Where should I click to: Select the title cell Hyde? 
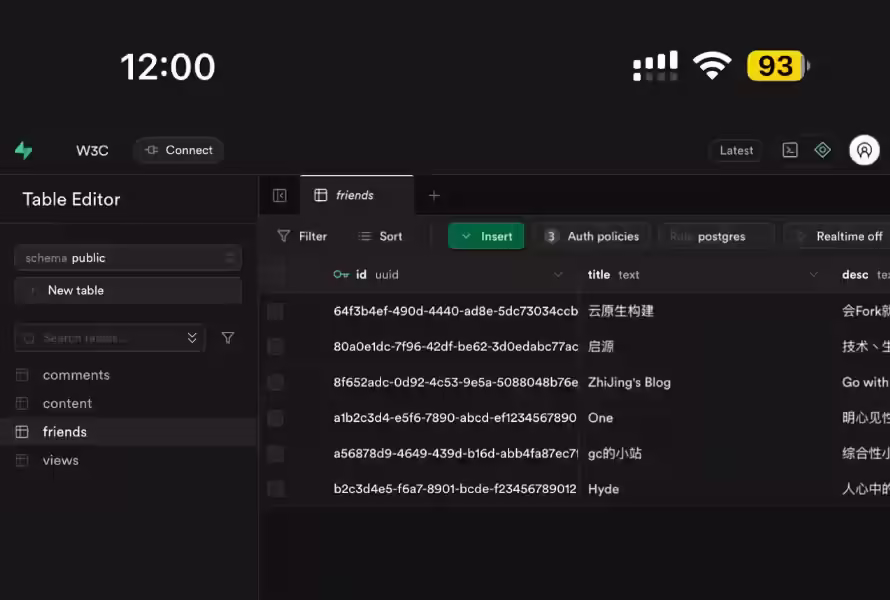(x=603, y=489)
